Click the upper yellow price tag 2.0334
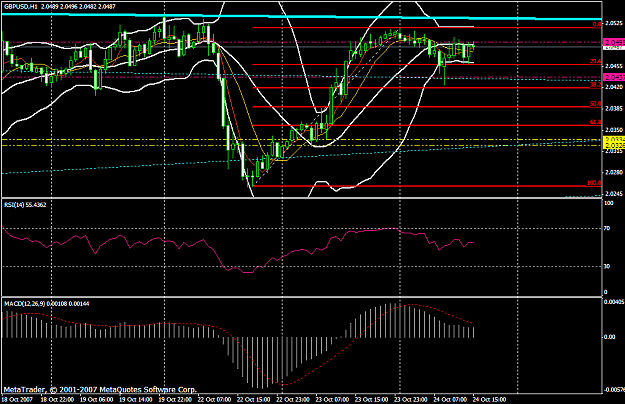The width and height of the screenshot is (625, 404). 614,139
